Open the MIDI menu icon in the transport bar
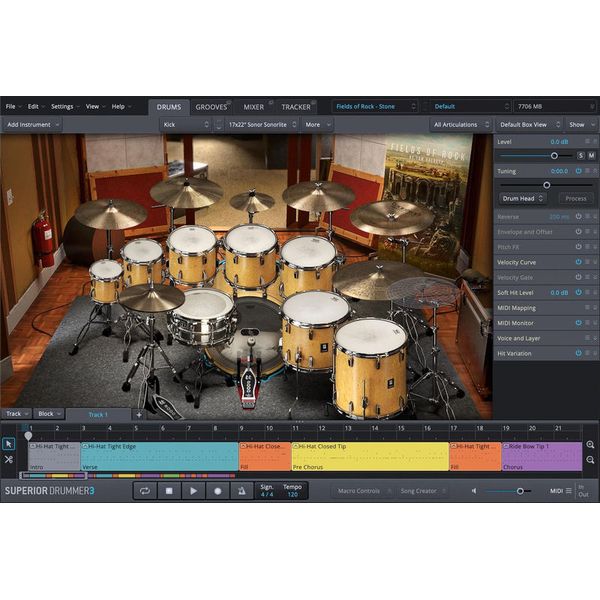Viewport: 600px width, 600px height. [569, 491]
